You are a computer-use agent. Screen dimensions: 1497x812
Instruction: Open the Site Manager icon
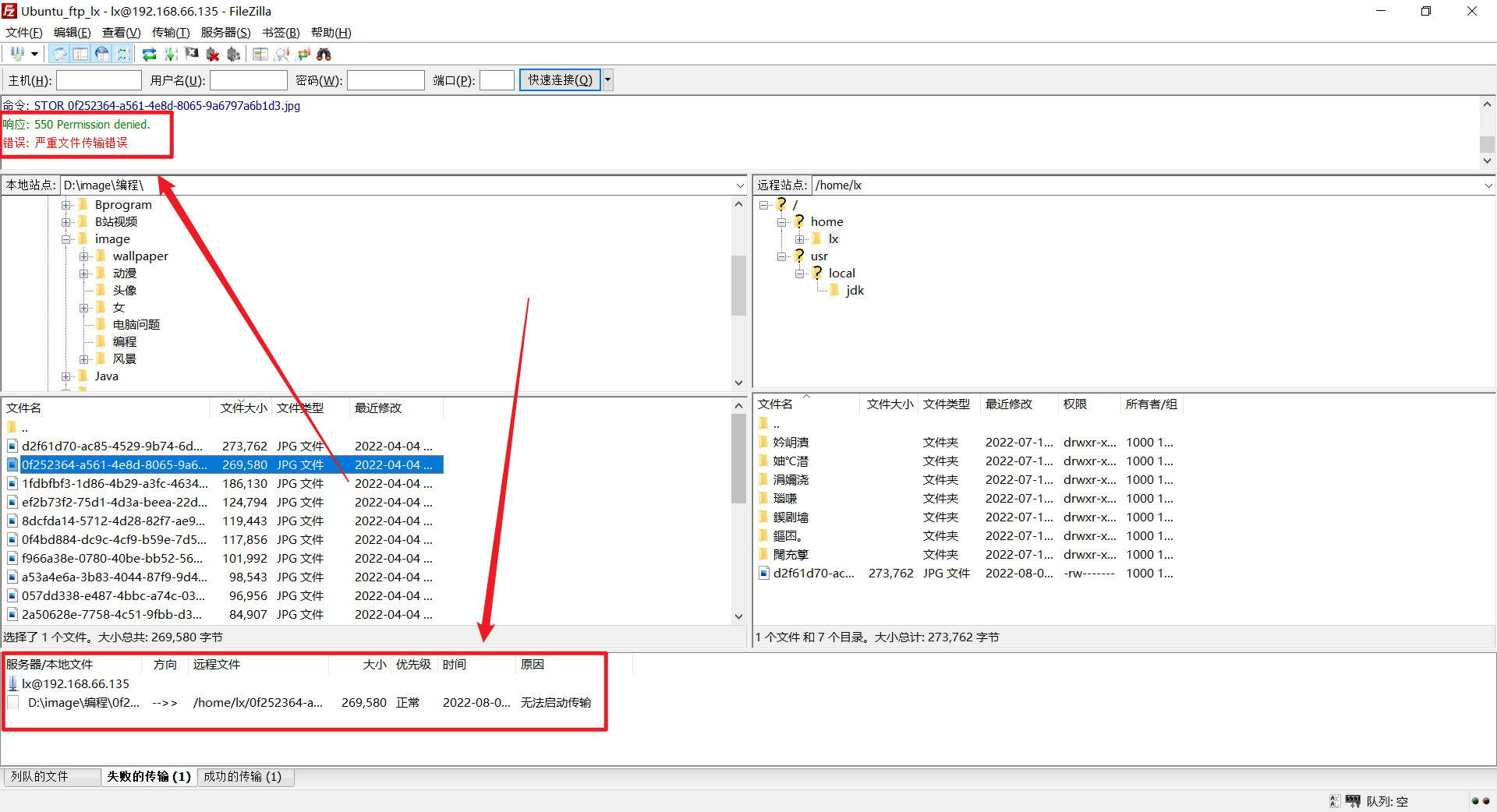coord(16,54)
